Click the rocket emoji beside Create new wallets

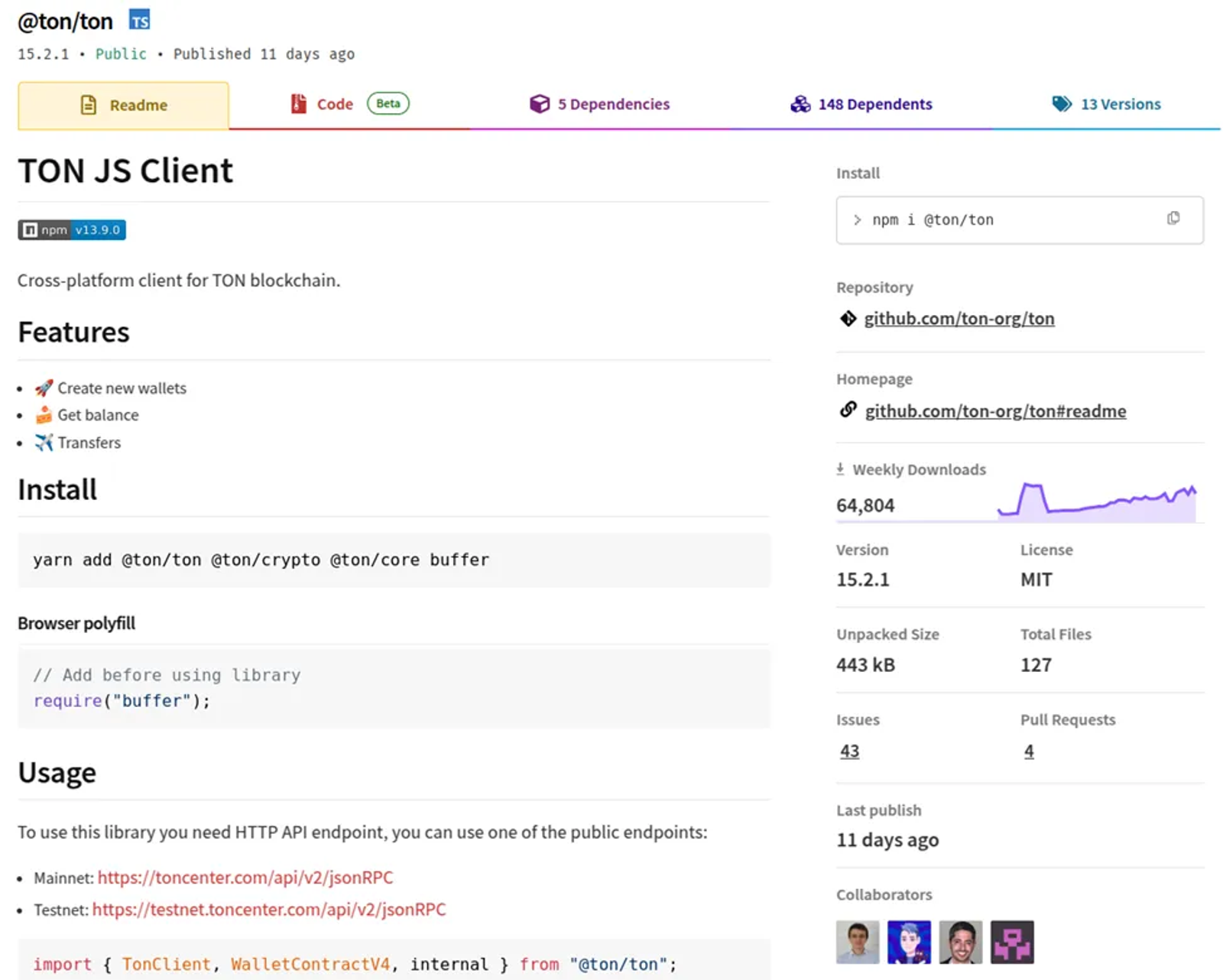[x=44, y=388]
